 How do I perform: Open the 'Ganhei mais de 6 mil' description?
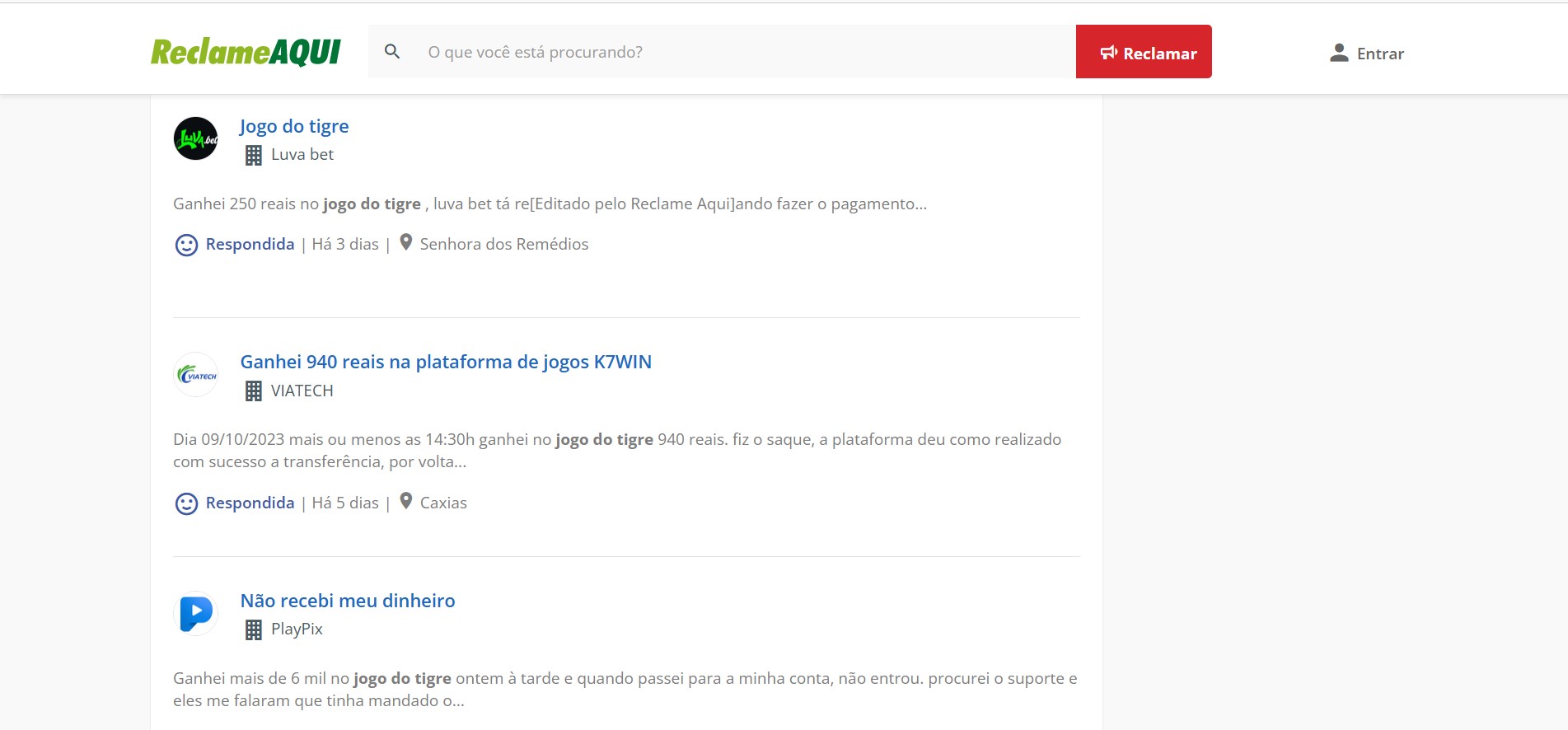click(625, 690)
